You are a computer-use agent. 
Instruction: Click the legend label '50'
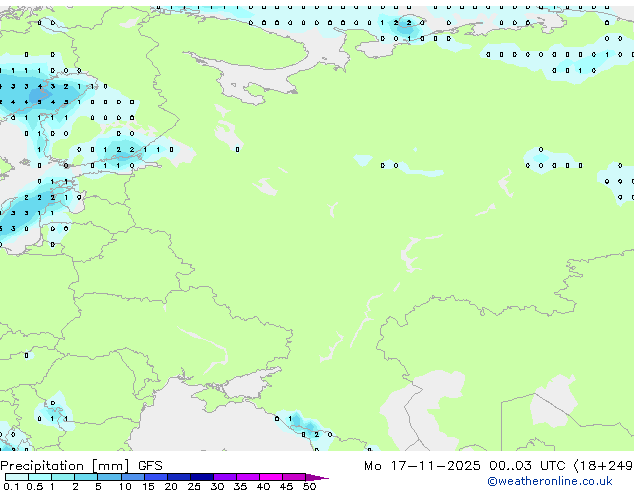[309, 486]
